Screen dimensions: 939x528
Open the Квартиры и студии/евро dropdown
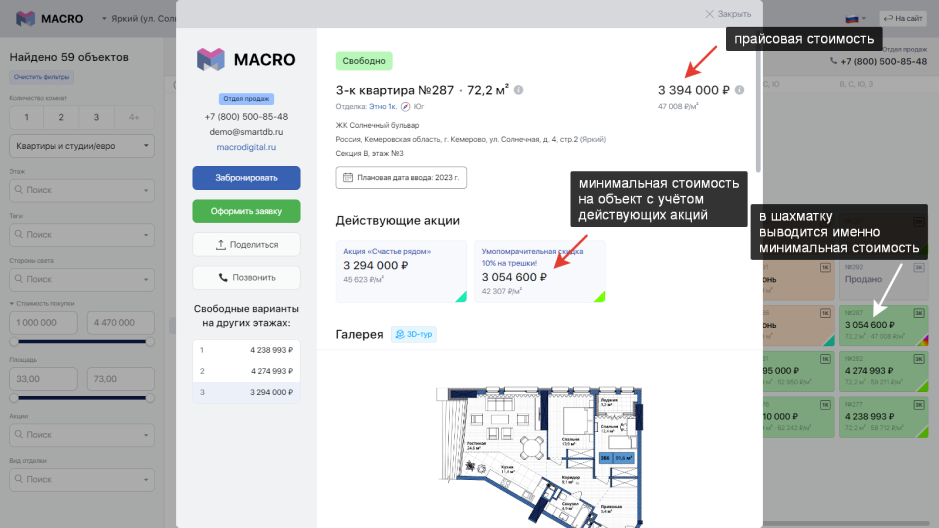81,146
